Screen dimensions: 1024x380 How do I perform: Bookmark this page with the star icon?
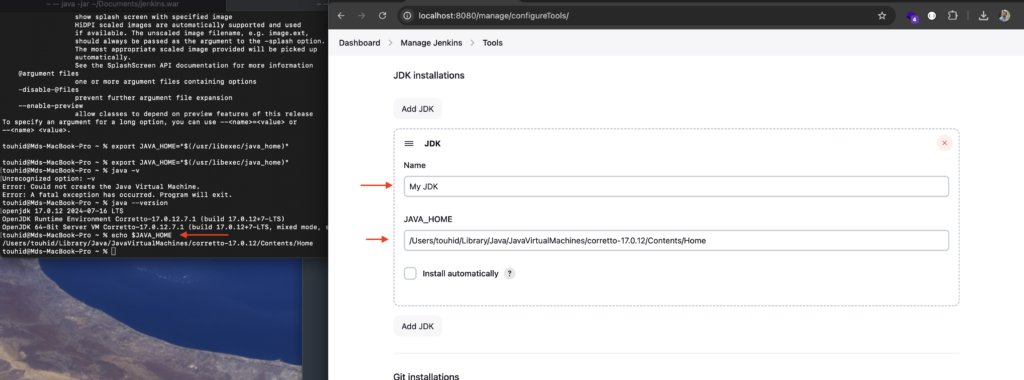pyautogui.click(x=882, y=16)
